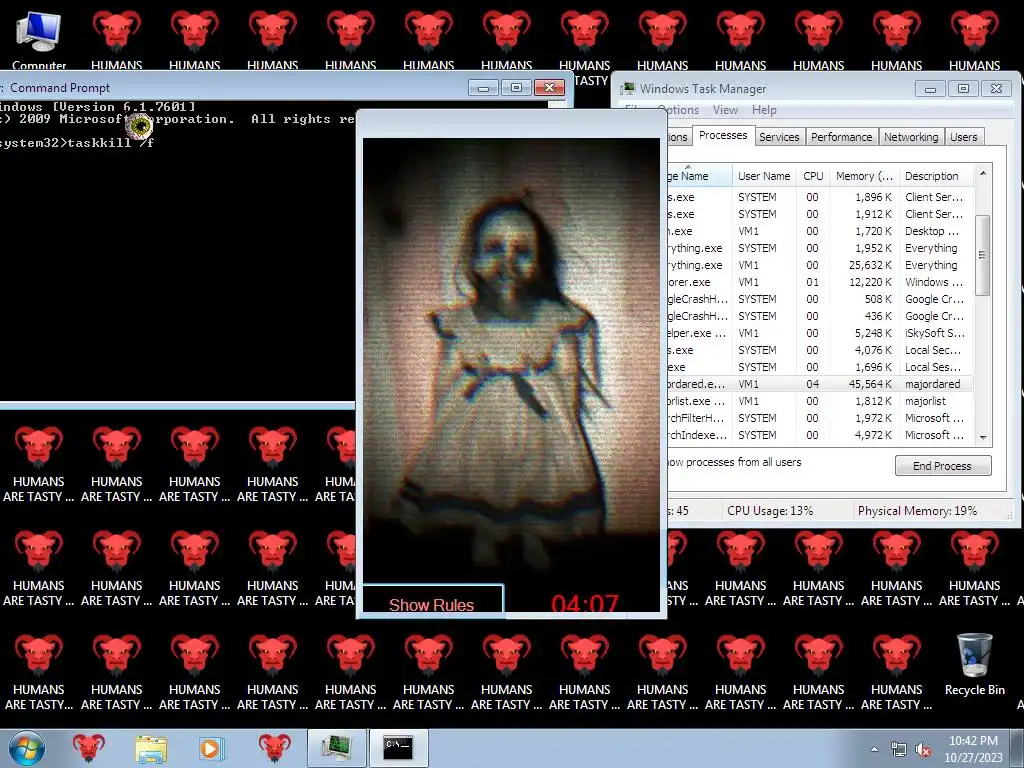Open the Windows Start menu orb
The width and height of the screenshot is (1024, 768).
(27, 748)
